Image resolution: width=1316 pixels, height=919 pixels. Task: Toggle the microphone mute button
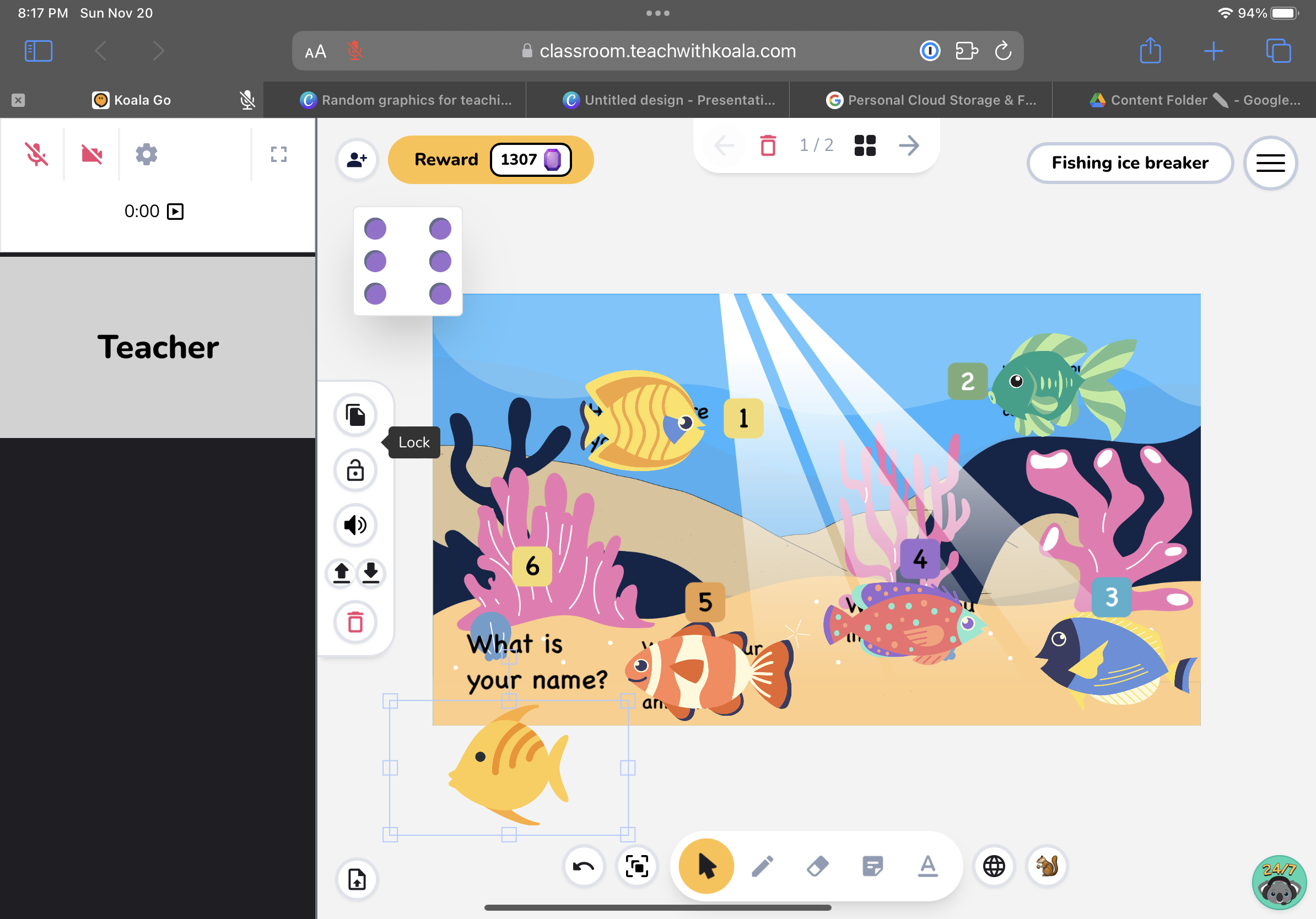tap(36, 153)
